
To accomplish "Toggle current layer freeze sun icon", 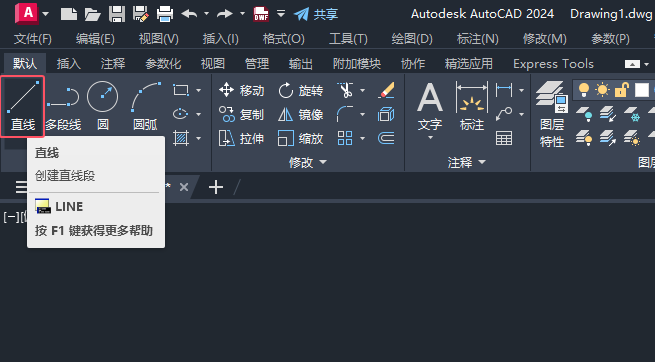I will point(603,89).
